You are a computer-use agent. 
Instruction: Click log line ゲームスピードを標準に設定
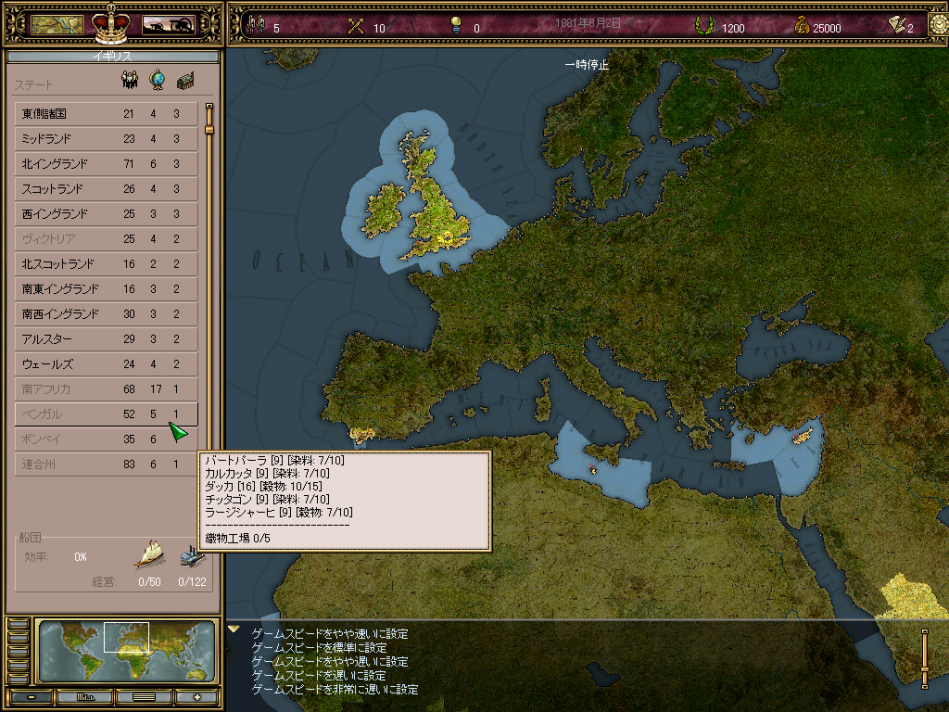point(319,648)
